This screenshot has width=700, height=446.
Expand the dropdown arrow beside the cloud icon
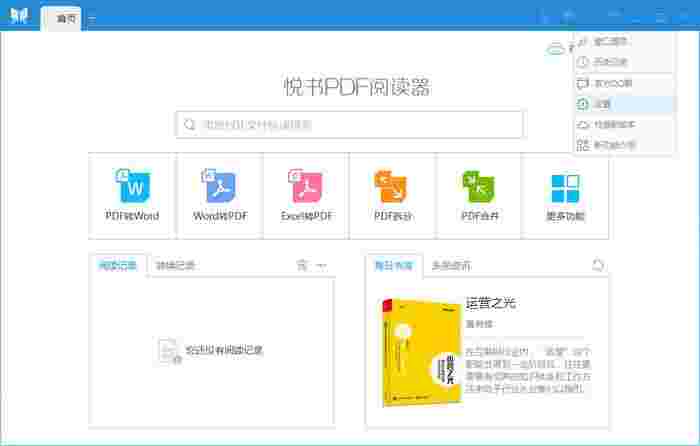coord(570,48)
